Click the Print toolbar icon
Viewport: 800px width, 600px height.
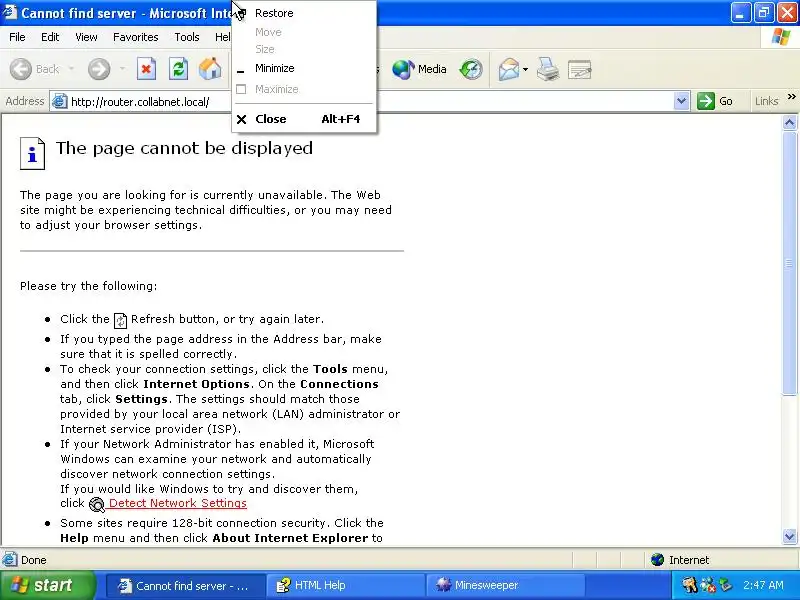click(548, 69)
